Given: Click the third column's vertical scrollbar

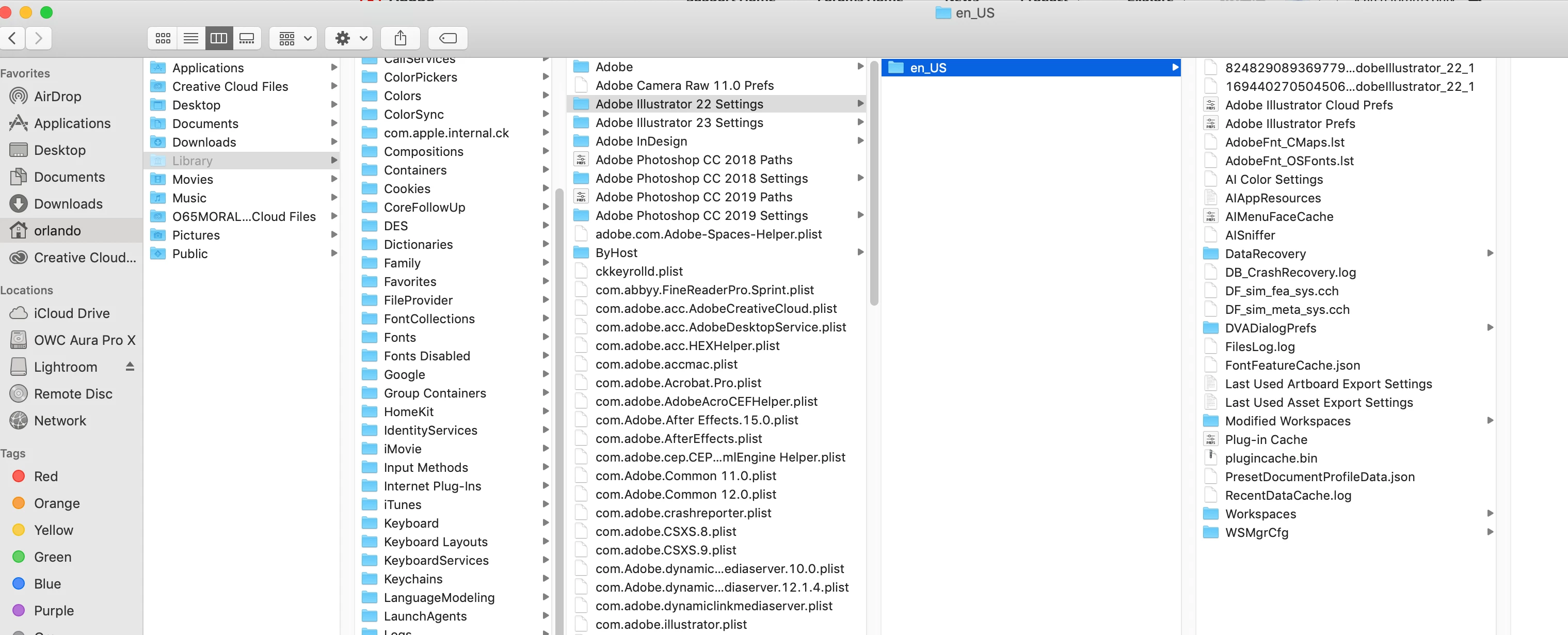Looking at the screenshot, I should coord(874,183).
